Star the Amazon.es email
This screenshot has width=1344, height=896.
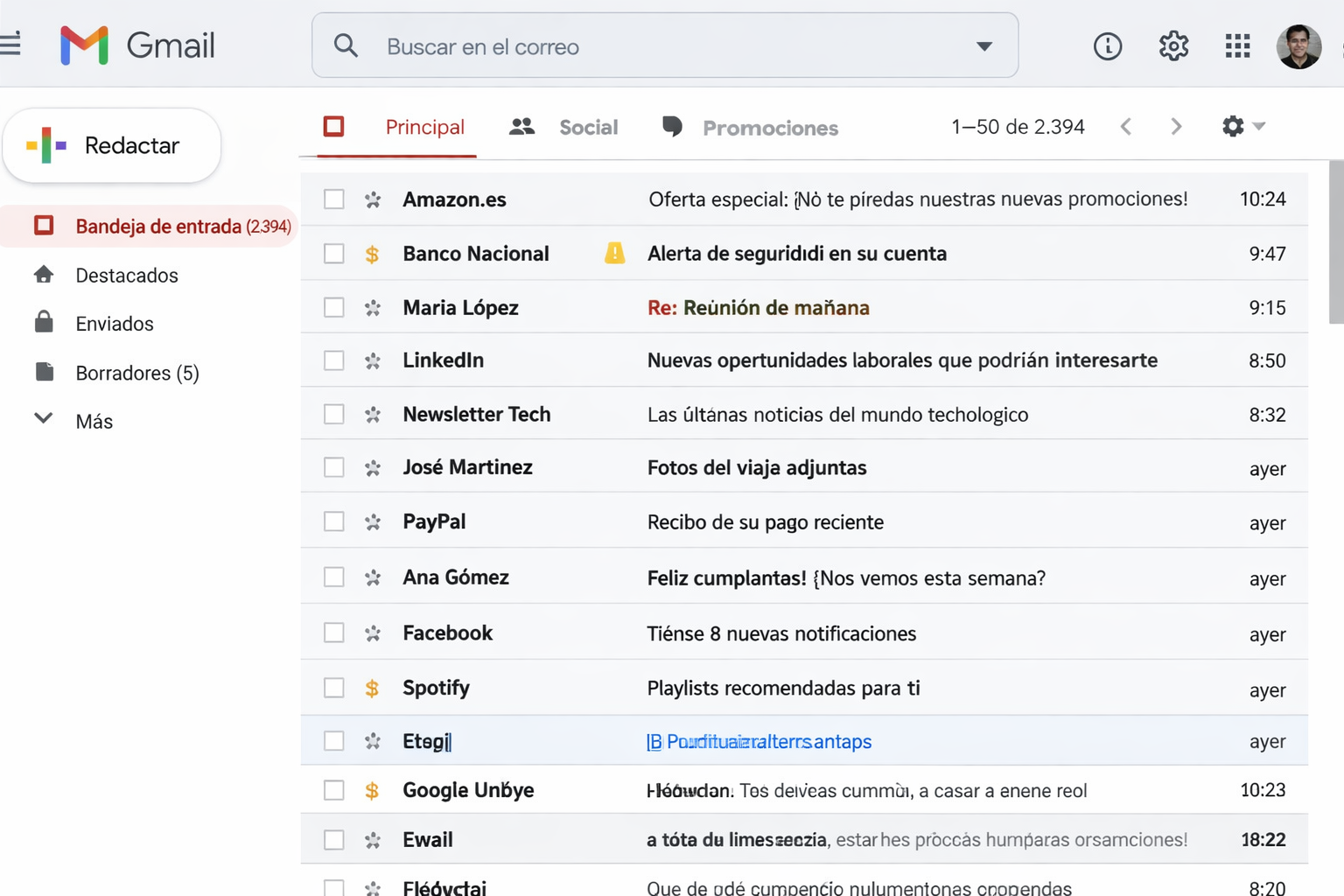373,199
